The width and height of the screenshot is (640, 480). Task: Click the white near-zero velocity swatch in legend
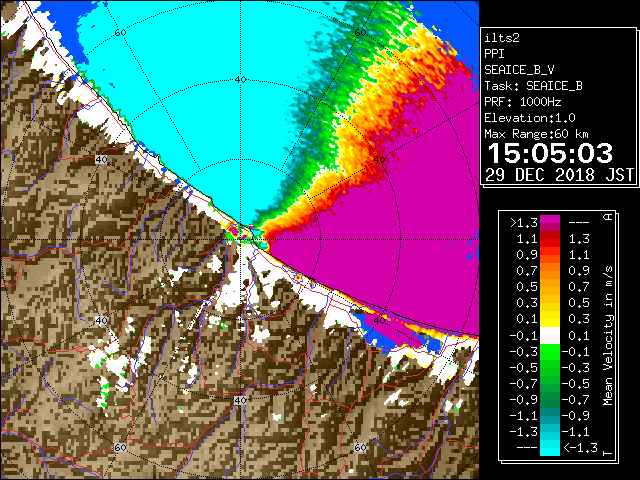tap(550, 336)
